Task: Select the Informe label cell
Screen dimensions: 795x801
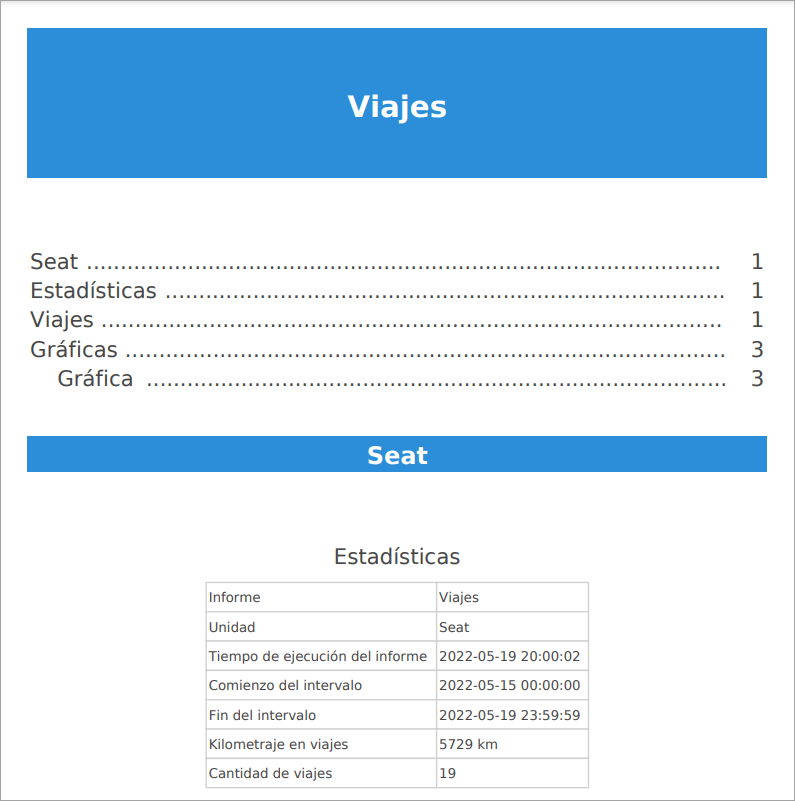Action: tap(235, 598)
